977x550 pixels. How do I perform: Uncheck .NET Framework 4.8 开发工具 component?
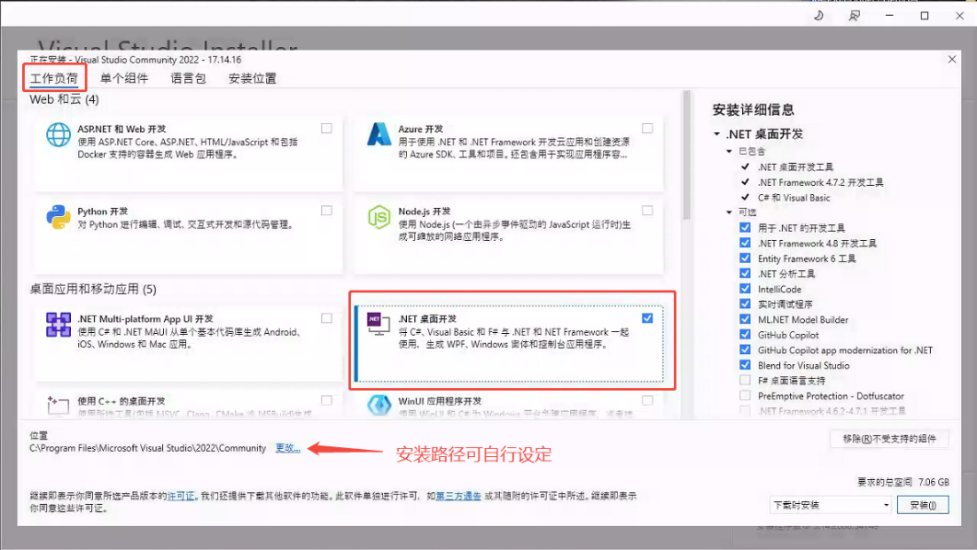point(745,243)
